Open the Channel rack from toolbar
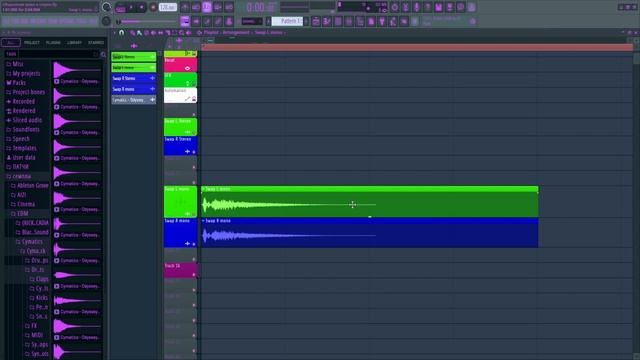This screenshot has height=360, width=640. pyautogui.click(x=338, y=21)
